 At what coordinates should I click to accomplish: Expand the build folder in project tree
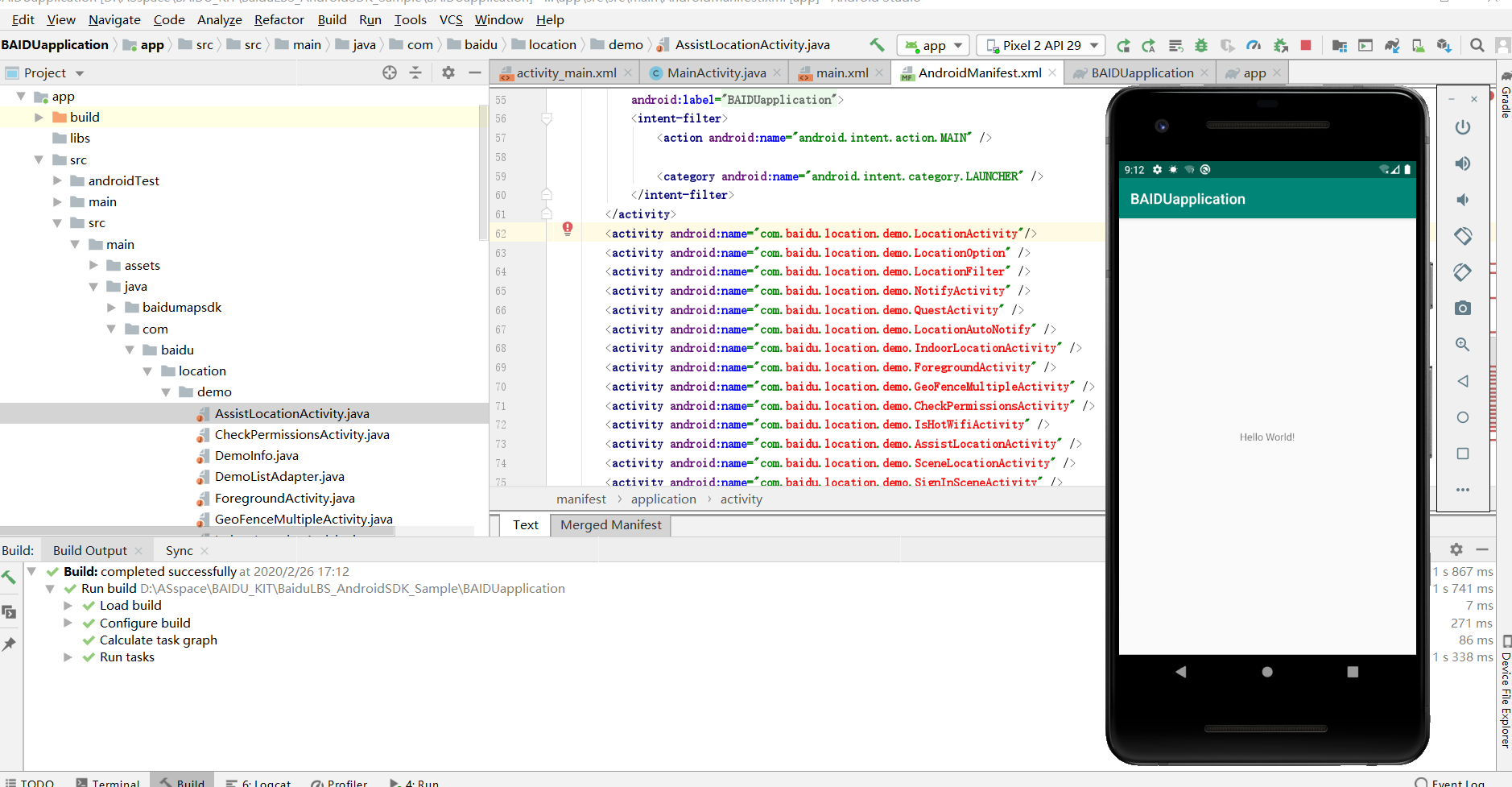click(39, 118)
